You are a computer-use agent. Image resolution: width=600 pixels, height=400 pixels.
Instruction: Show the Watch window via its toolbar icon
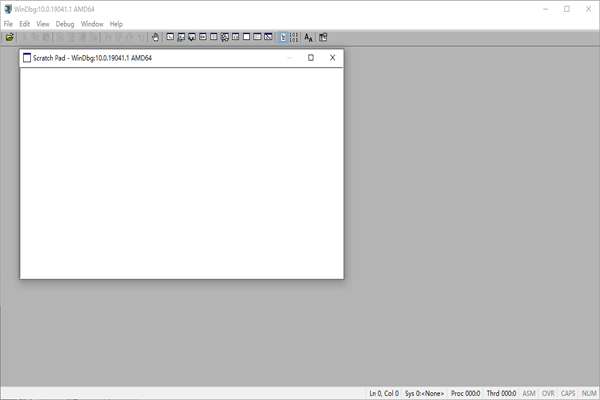point(181,37)
